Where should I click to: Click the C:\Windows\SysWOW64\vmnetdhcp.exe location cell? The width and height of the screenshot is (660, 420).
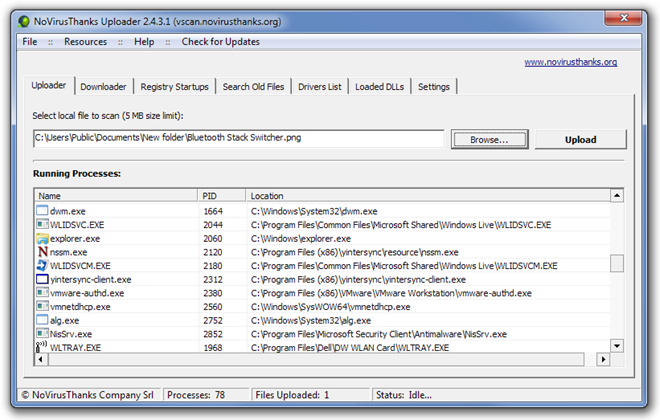[x=330, y=307]
